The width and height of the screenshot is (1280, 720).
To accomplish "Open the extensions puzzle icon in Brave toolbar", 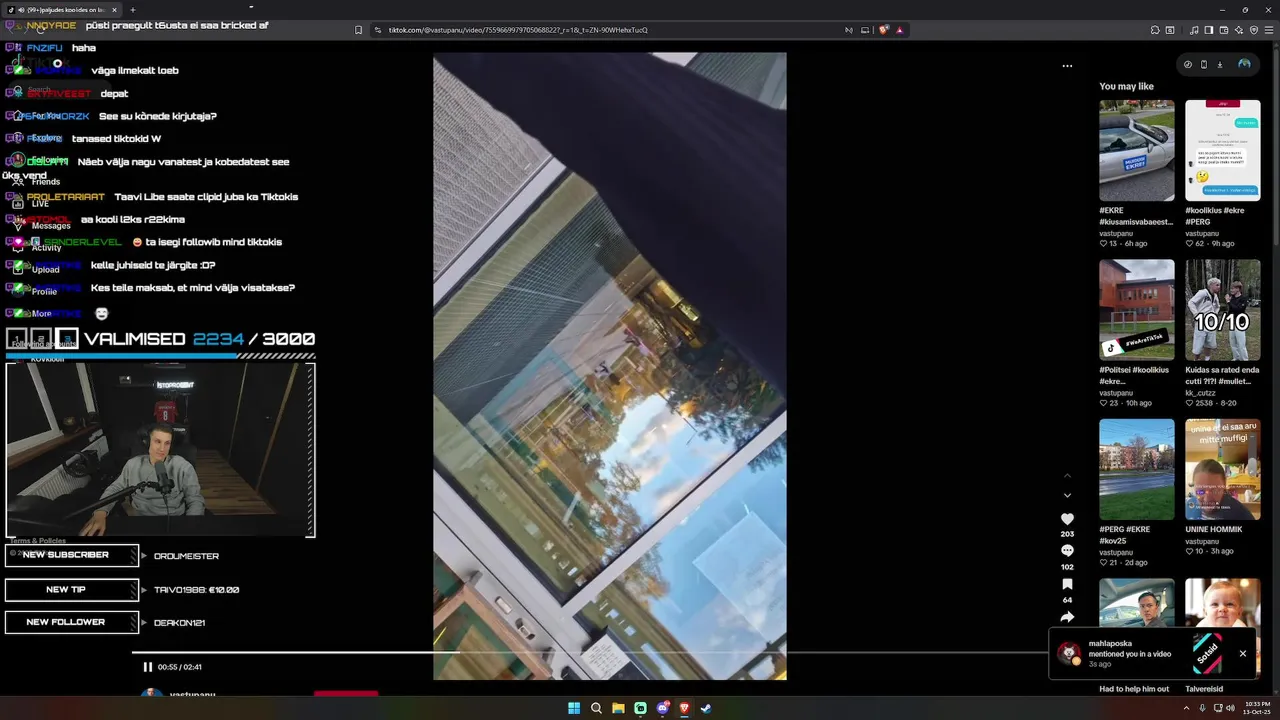I will pyautogui.click(x=1155, y=30).
